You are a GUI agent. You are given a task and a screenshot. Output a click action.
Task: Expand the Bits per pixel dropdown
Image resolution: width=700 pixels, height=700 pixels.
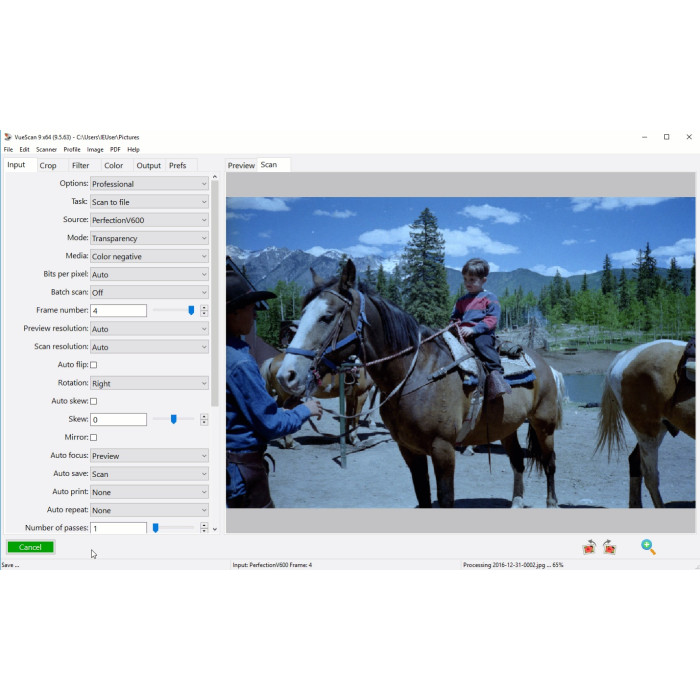click(x=149, y=274)
